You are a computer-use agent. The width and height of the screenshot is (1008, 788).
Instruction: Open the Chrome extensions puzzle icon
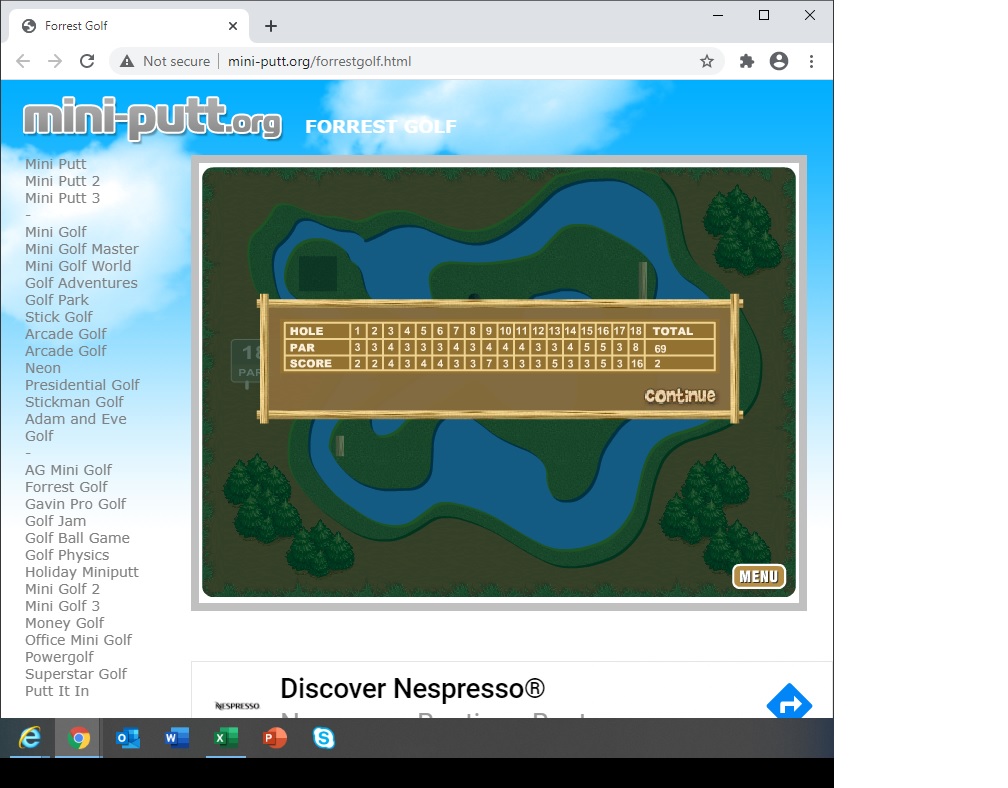746,61
